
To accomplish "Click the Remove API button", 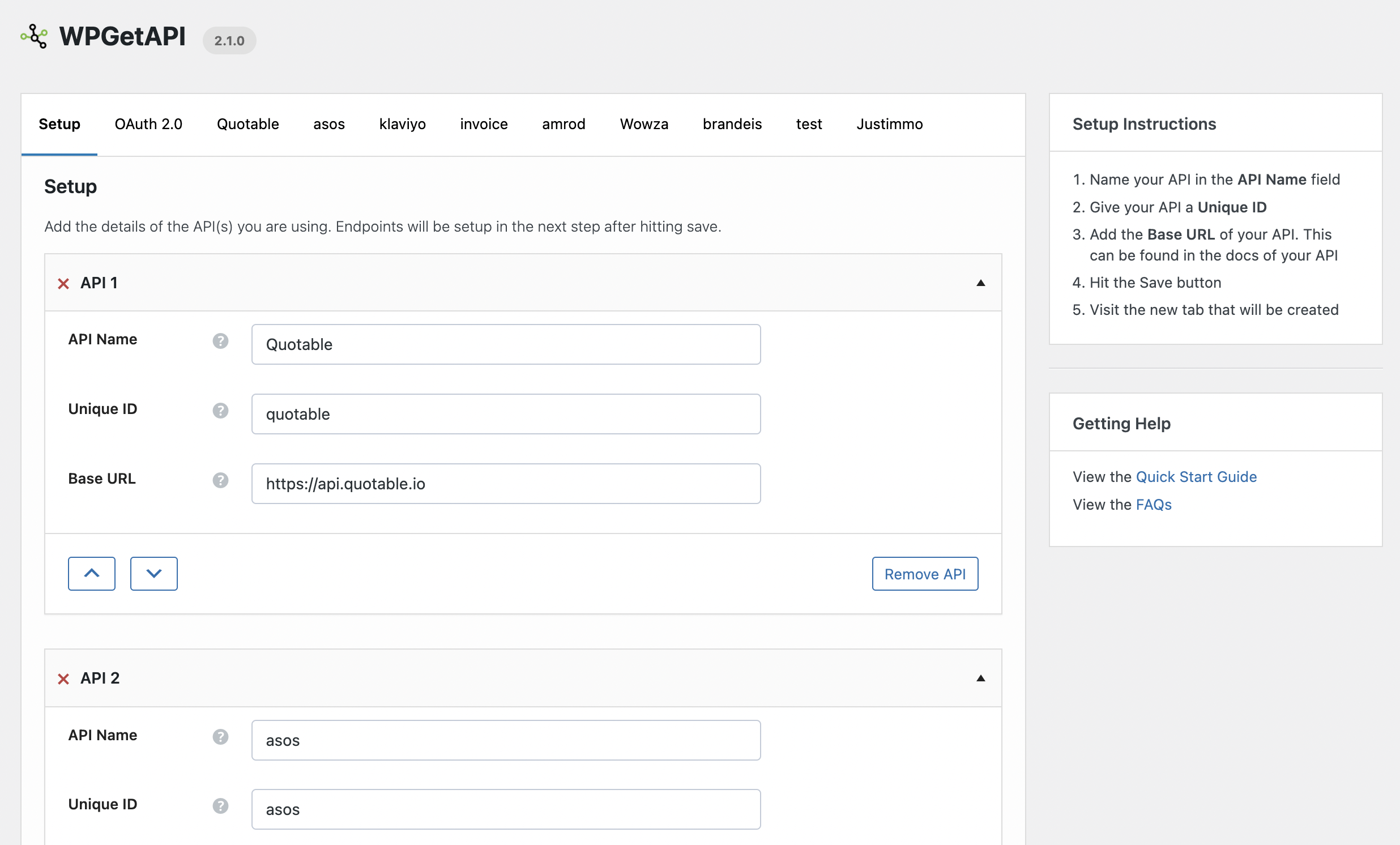I will coord(925,573).
